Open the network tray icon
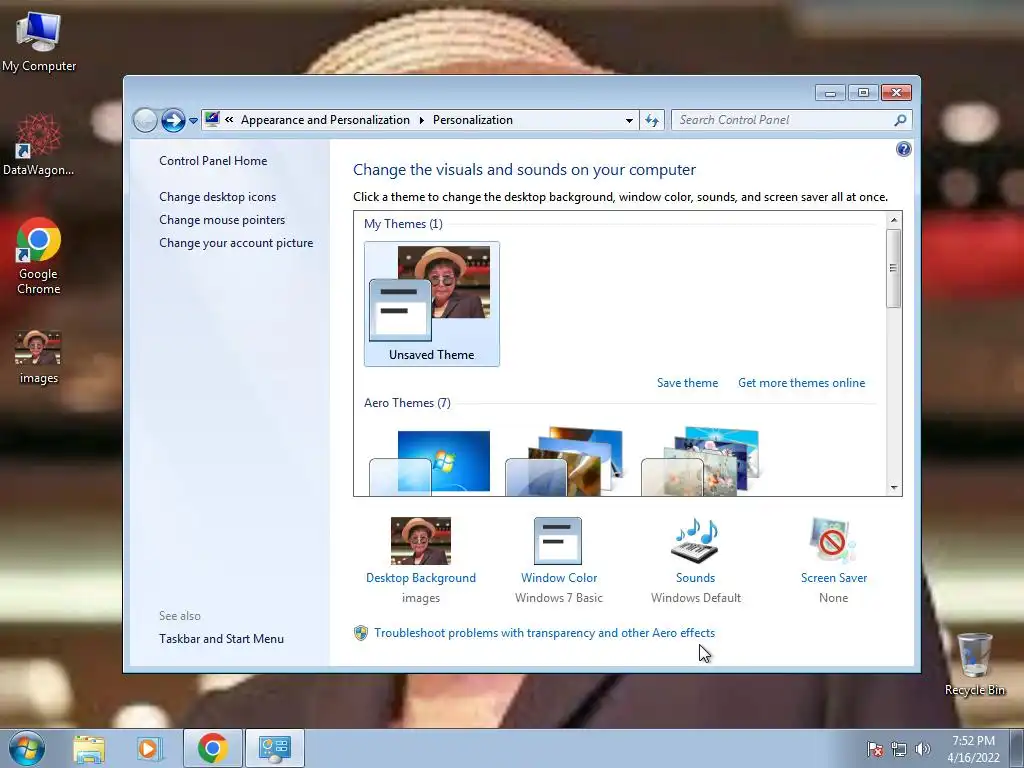Screen dimensions: 1024x768 899,749
